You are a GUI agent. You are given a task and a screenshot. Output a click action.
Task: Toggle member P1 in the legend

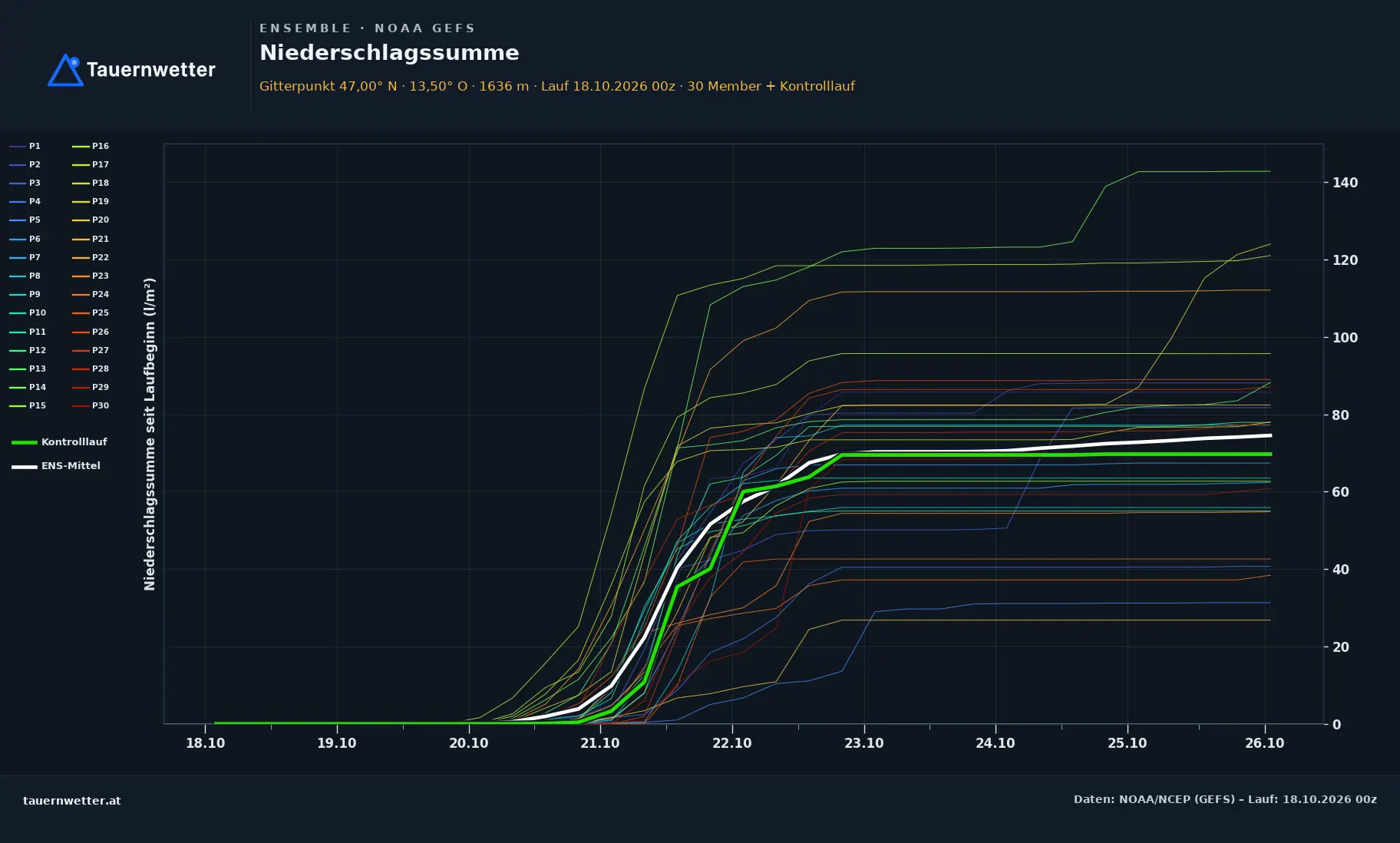click(25, 146)
